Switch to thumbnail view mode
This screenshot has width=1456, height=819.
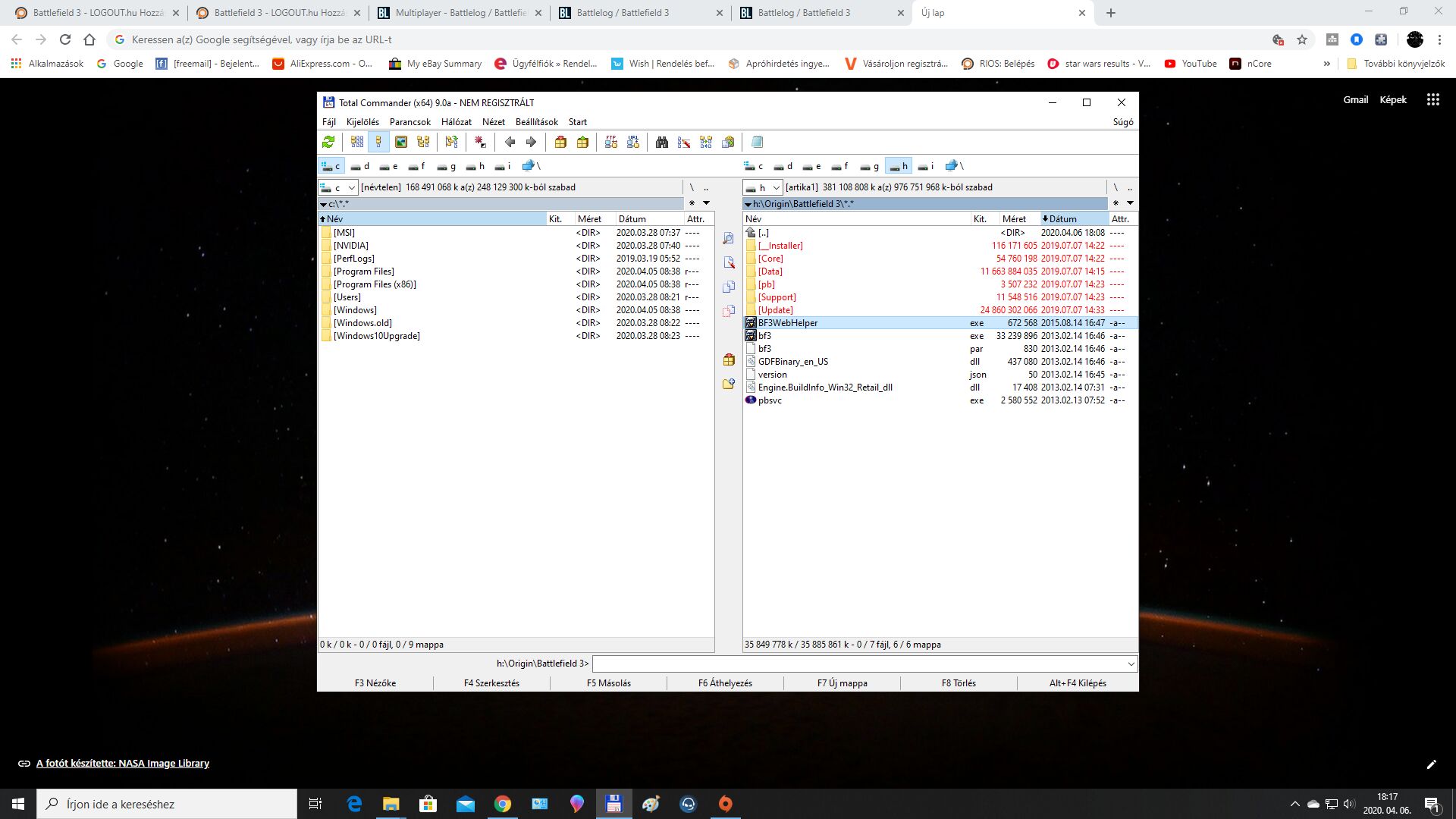(x=401, y=142)
